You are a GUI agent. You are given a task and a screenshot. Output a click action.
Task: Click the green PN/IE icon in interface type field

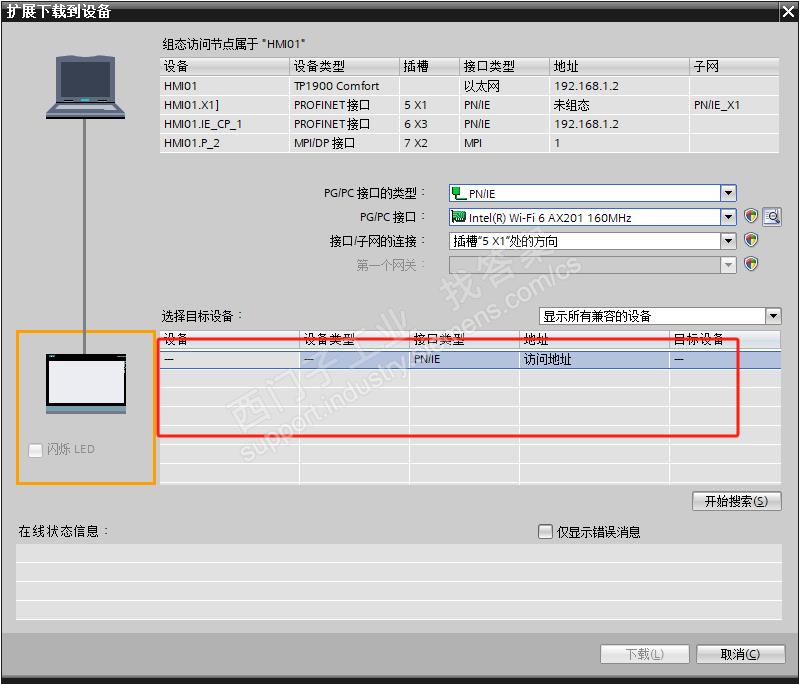point(459,193)
